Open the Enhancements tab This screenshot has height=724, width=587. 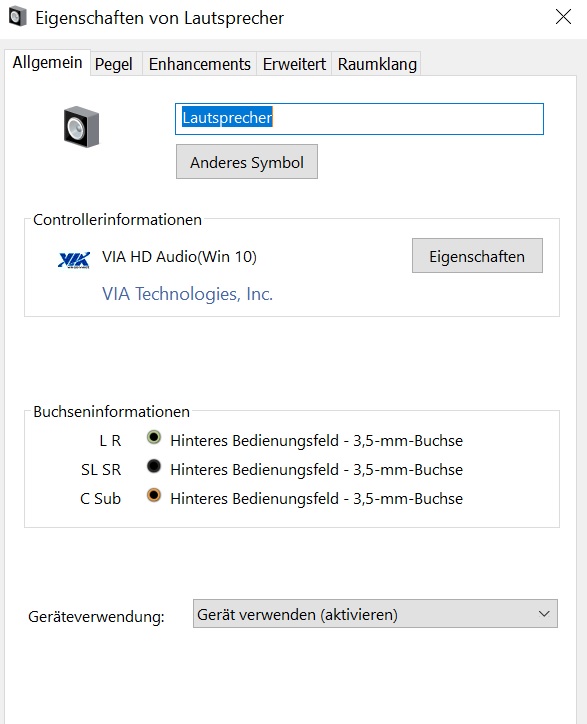tap(200, 64)
